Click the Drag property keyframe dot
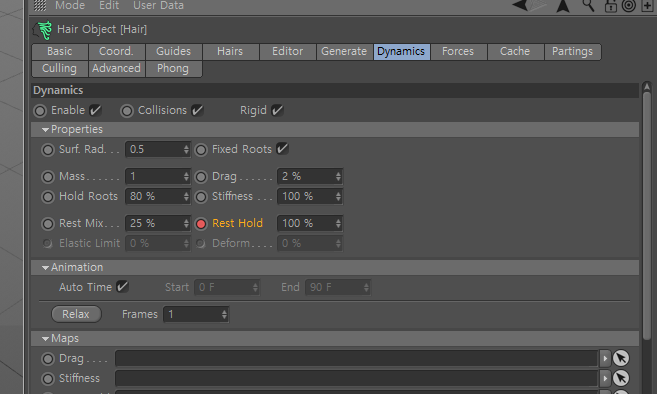This screenshot has height=394, width=657. tap(201, 177)
